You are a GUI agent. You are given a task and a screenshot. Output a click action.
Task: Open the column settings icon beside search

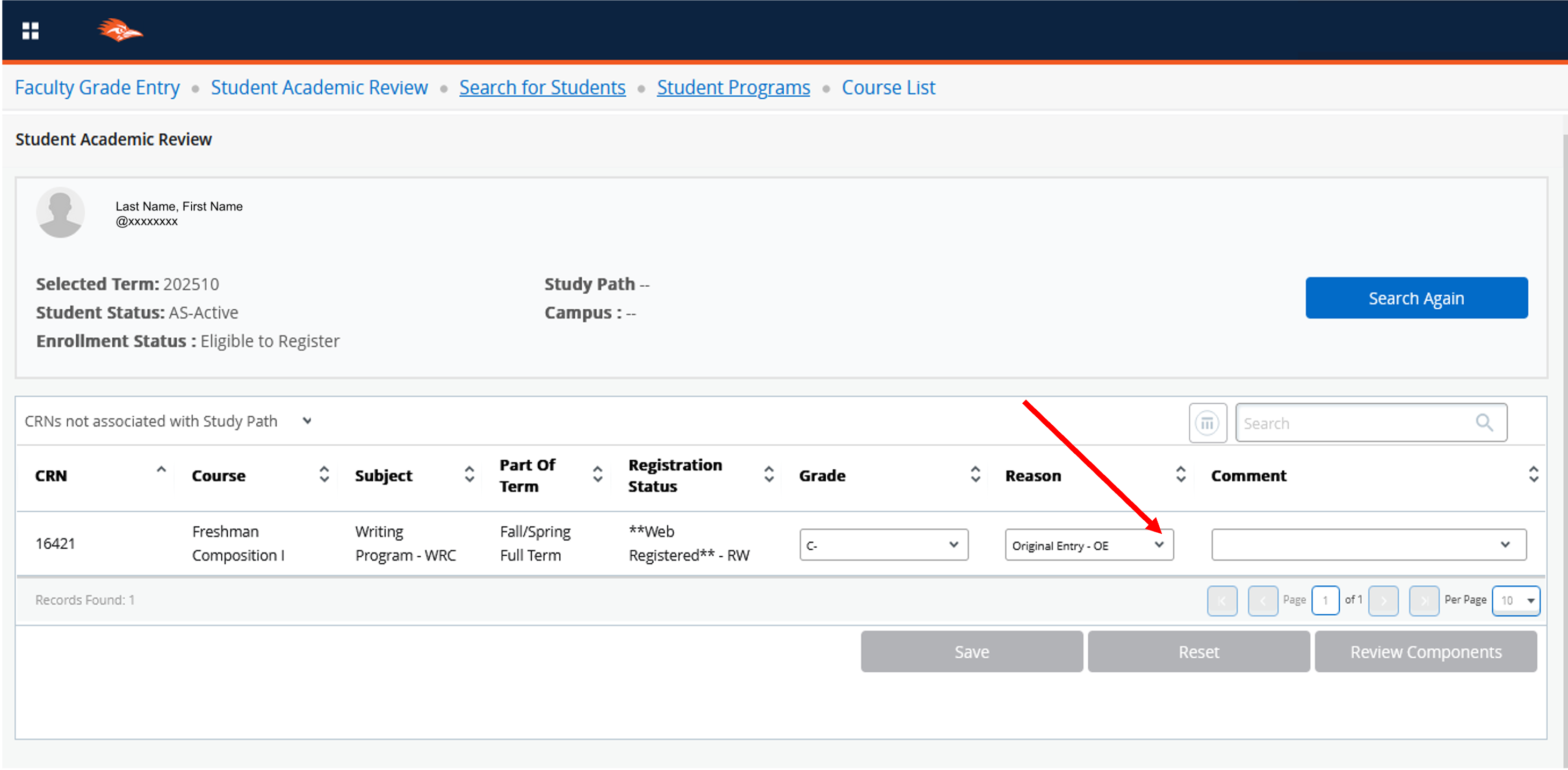click(x=1207, y=423)
